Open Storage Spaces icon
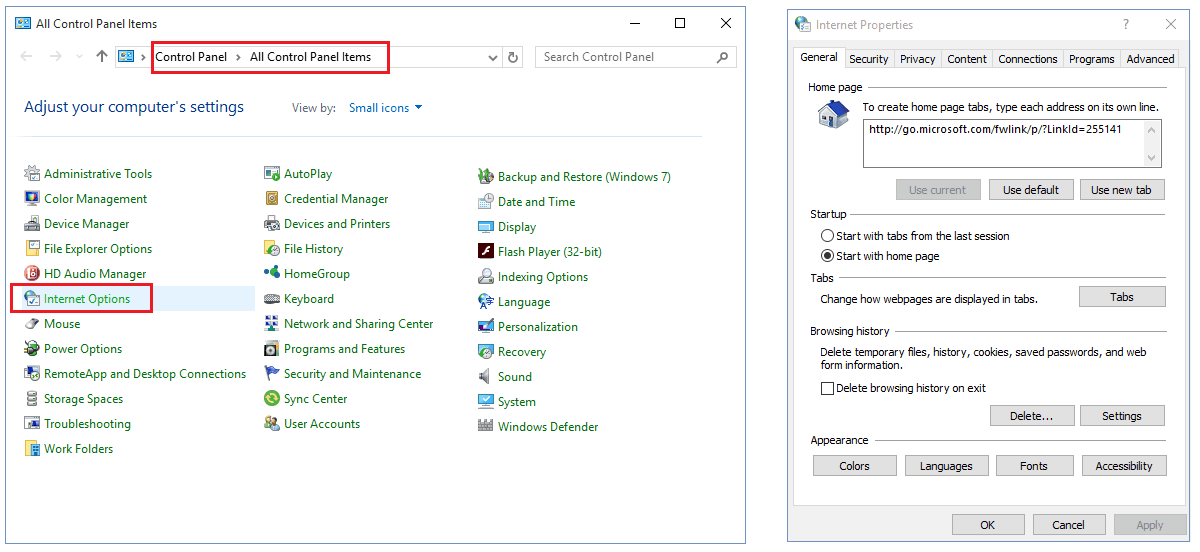1200x552 pixels. (32, 399)
